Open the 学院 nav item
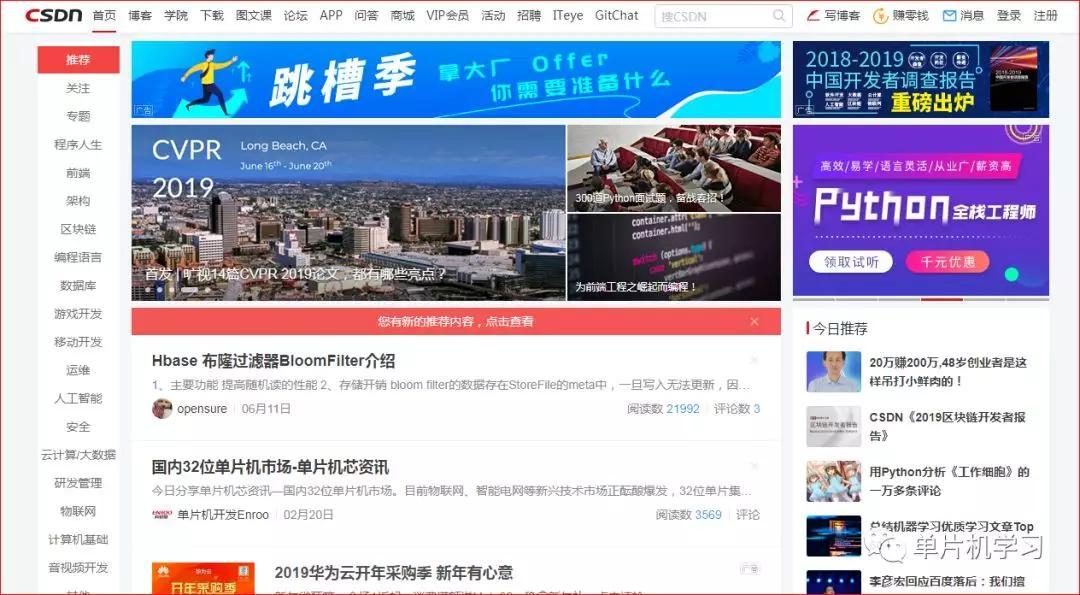The width and height of the screenshot is (1080, 595). (x=176, y=15)
